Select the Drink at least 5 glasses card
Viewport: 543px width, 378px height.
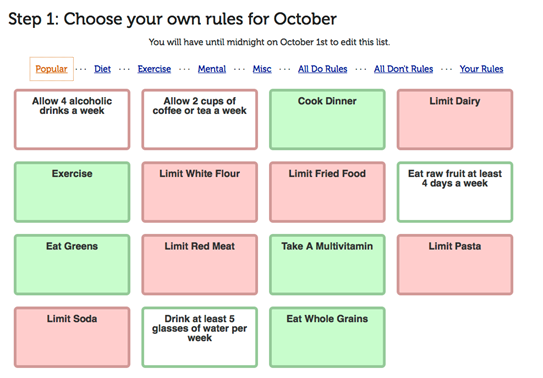tap(199, 337)
